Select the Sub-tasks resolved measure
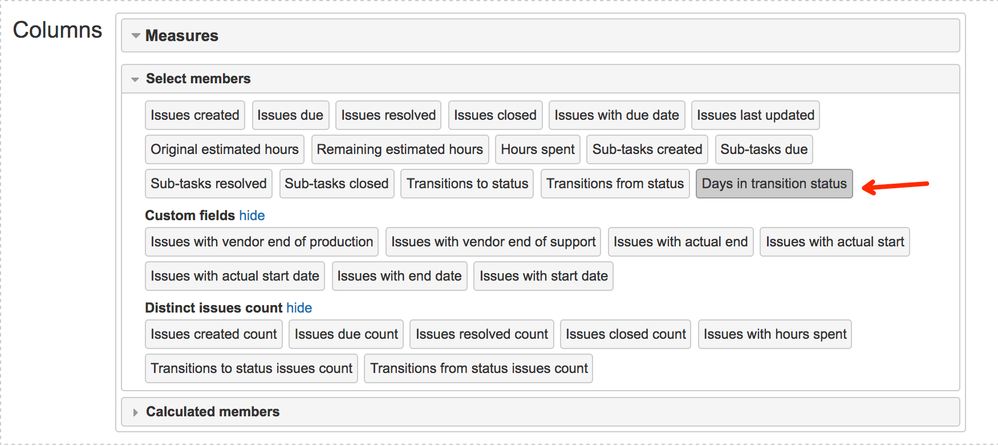The height and width of the screenshot is (446, 998). click(x=209, y=184)
